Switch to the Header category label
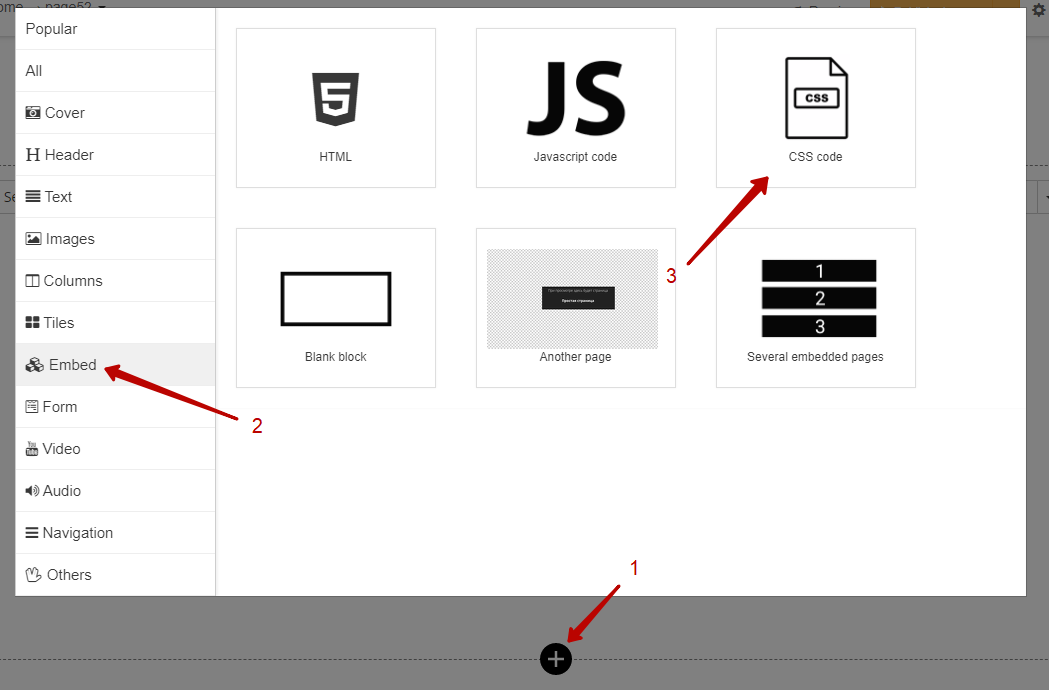 click(70, 155)
